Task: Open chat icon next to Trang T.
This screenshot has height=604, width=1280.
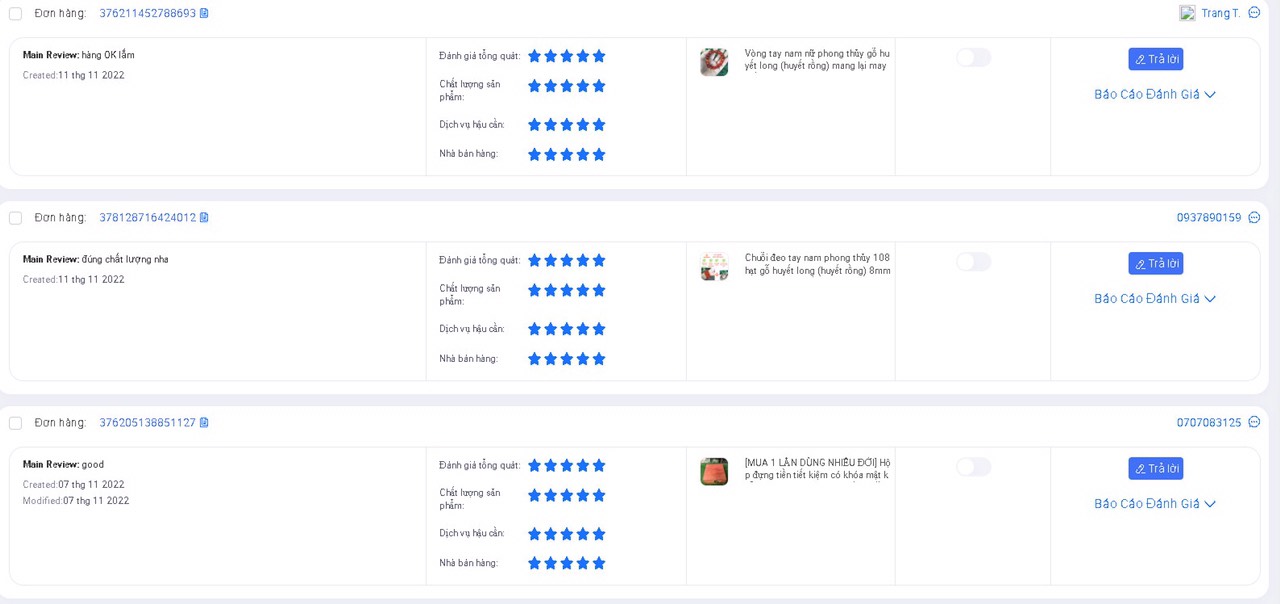Action: pyautogui.click(x=1254, y=13)
